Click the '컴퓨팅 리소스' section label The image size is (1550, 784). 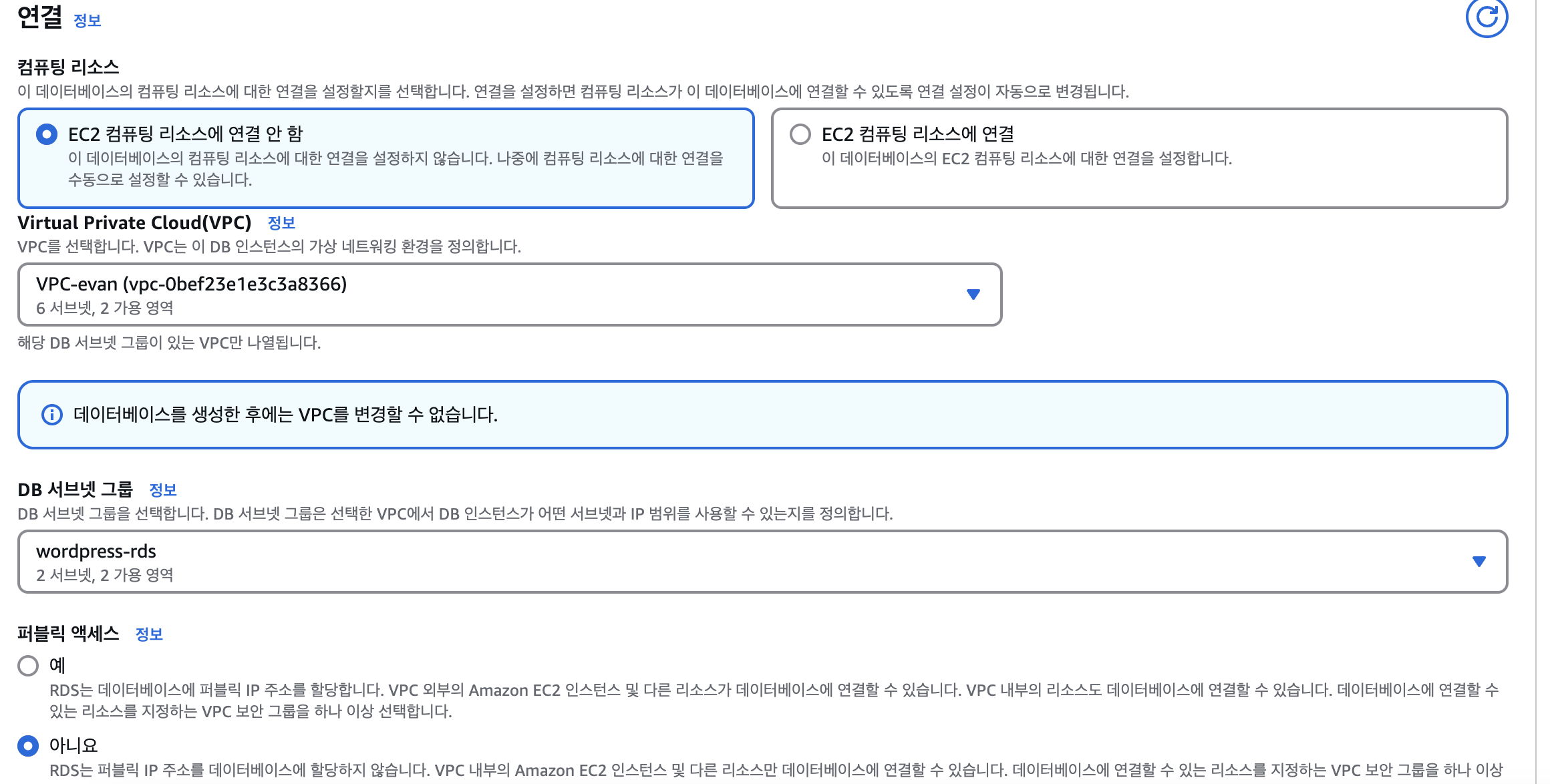pyautogui.click(x=68, y=67)
